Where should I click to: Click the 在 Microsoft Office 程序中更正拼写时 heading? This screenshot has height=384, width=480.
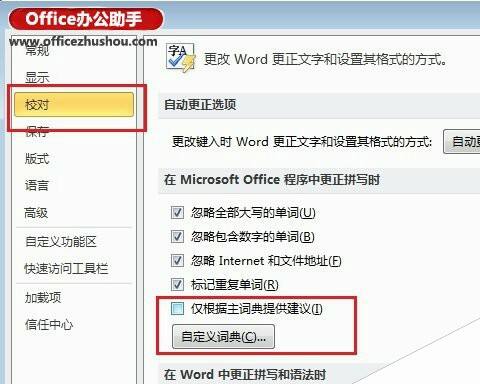tap(272, 180)
